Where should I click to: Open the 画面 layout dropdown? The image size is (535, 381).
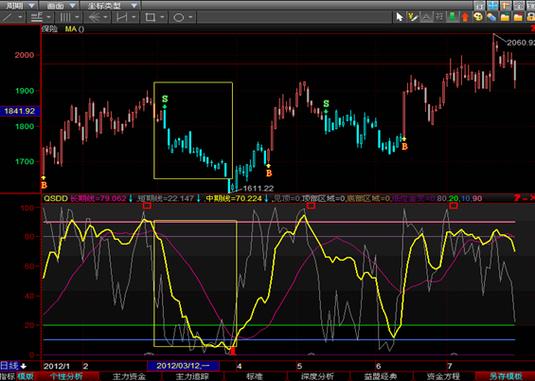coord(59,5)
